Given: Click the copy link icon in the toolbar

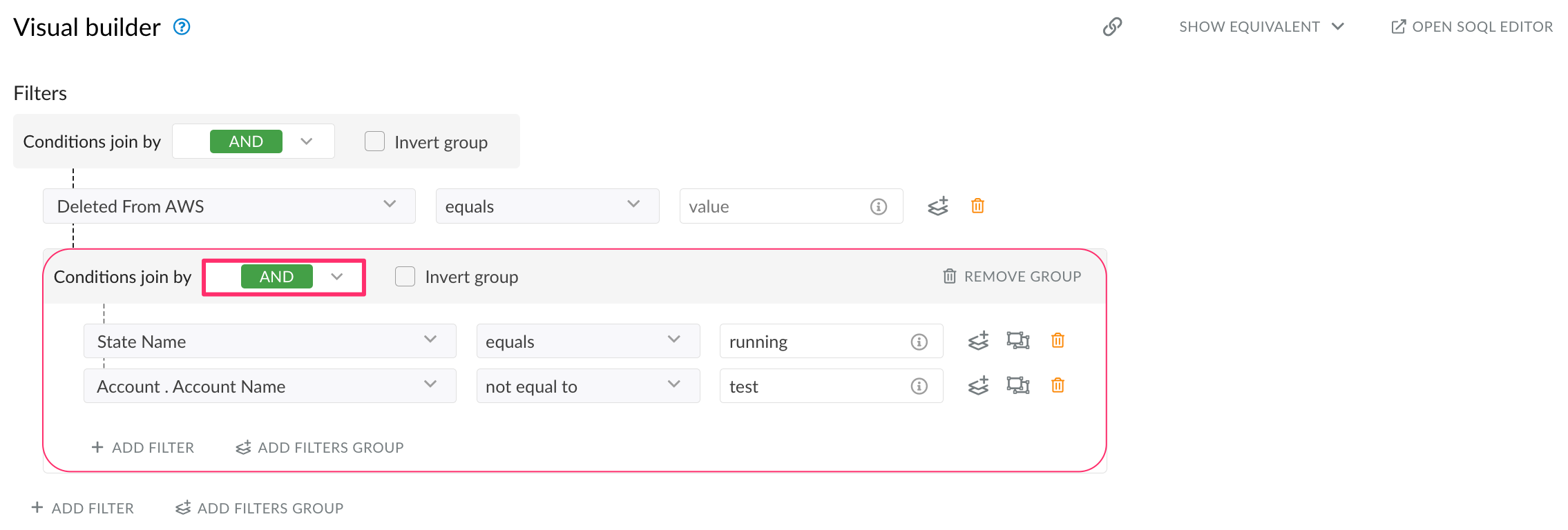Looking at the screenshot, I should (x=1112, y=26).
